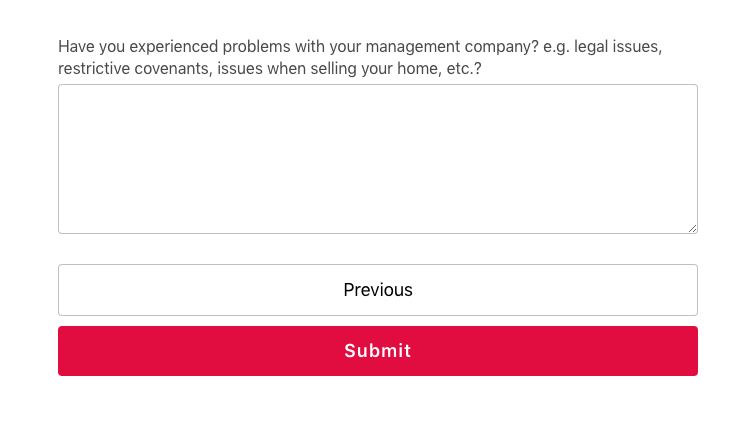This screenshot has width=738, height=423.
Task: Select the diagonal grip in the textarea corner
Action: 692,228
